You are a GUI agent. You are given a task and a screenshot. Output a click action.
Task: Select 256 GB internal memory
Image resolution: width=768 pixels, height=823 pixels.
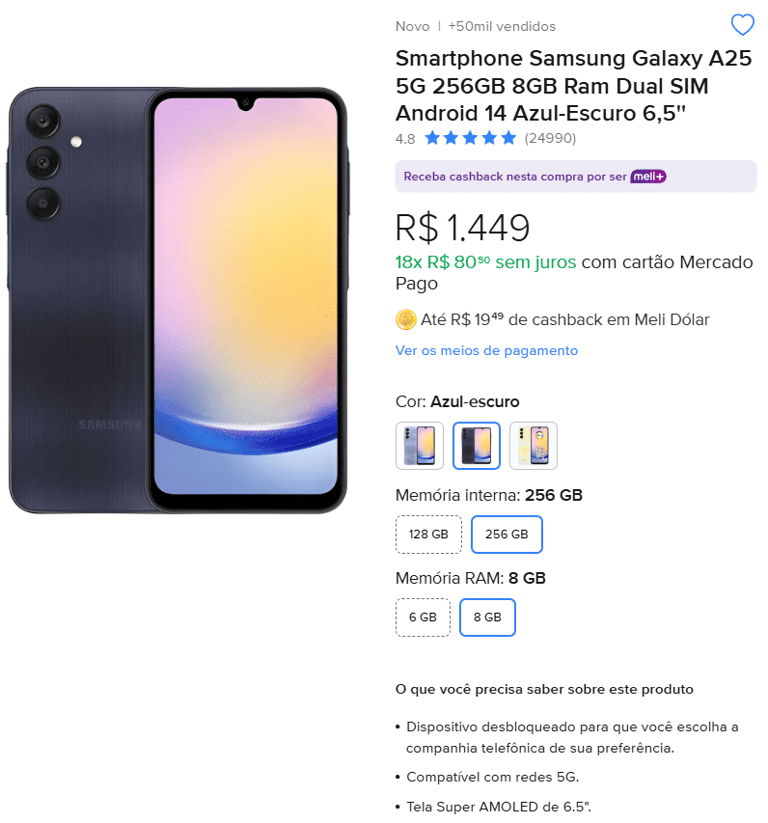click(507, 534)
